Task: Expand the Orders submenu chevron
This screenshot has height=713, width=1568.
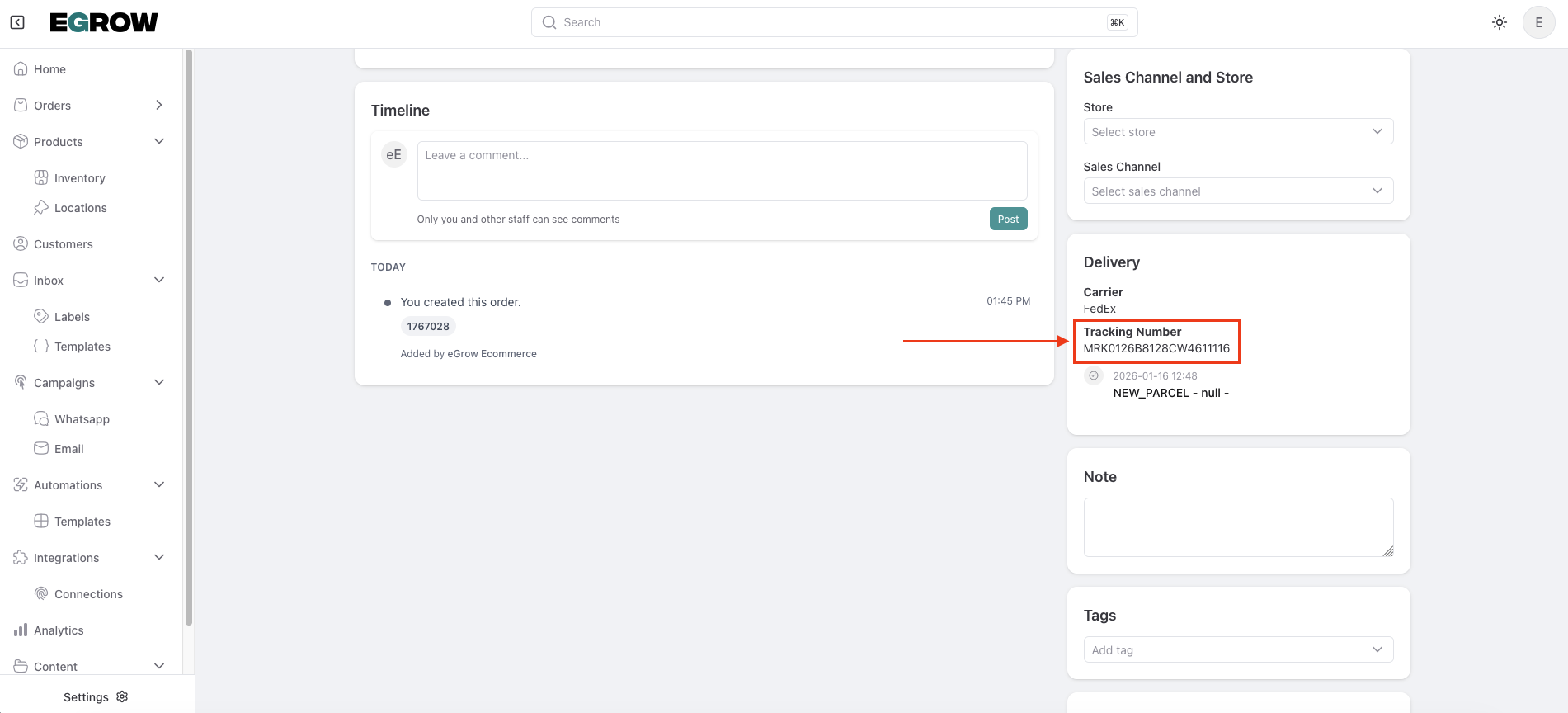Action: click(159, 105)
